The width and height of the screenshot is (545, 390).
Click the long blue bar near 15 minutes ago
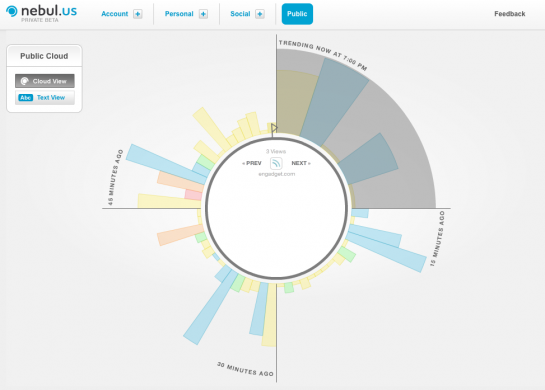click(386, 252)
